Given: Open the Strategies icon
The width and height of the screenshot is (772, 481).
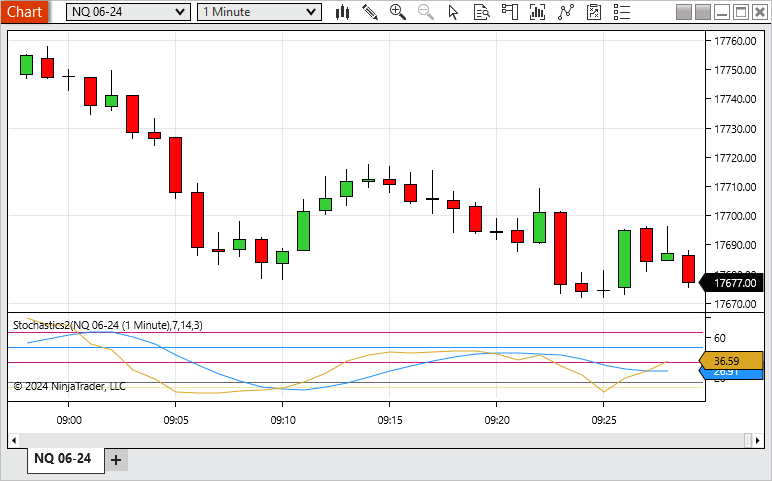Looking at the screenshot, I should point(594,12).
